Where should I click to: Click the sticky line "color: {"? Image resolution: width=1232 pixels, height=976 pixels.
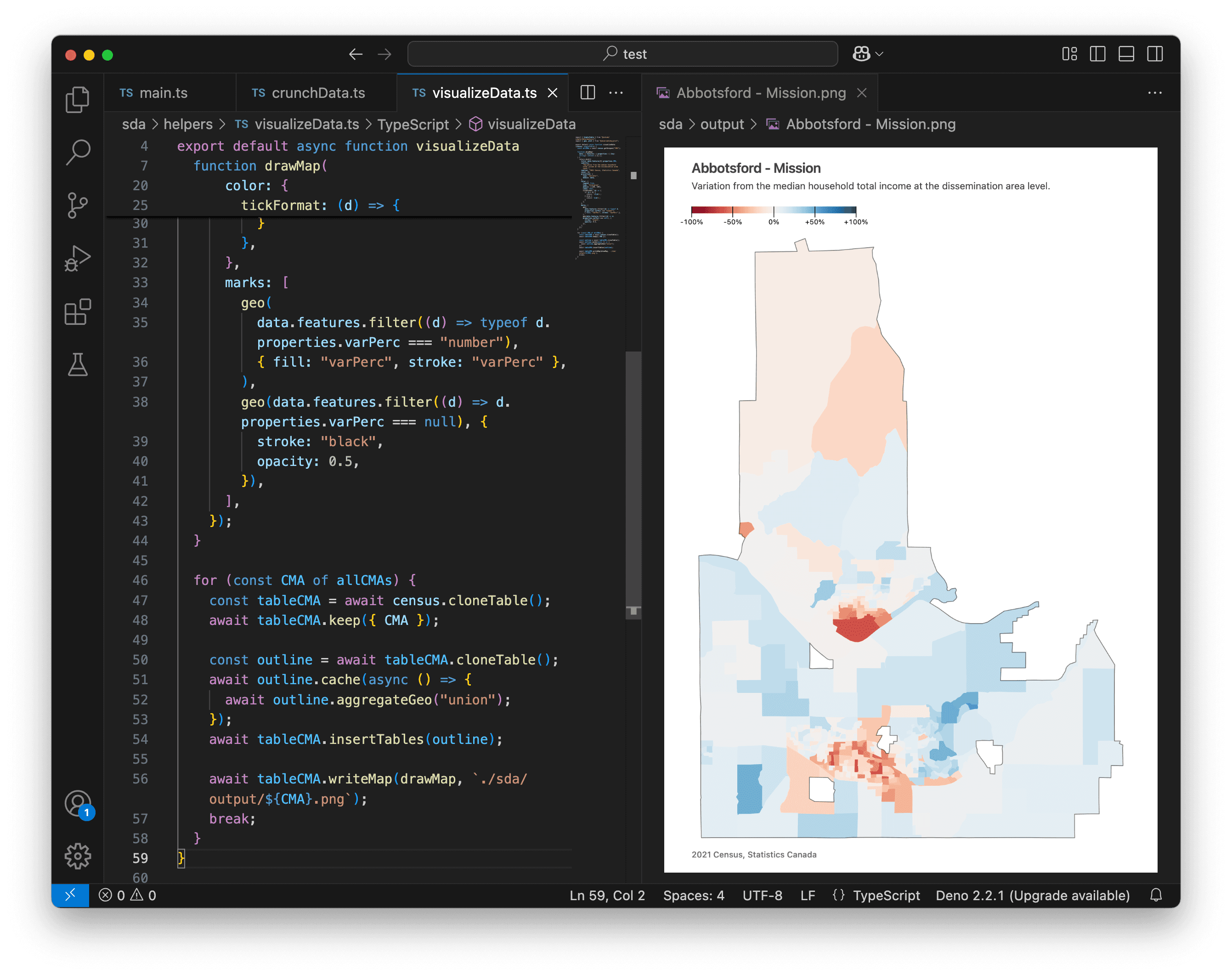[256, 186]
